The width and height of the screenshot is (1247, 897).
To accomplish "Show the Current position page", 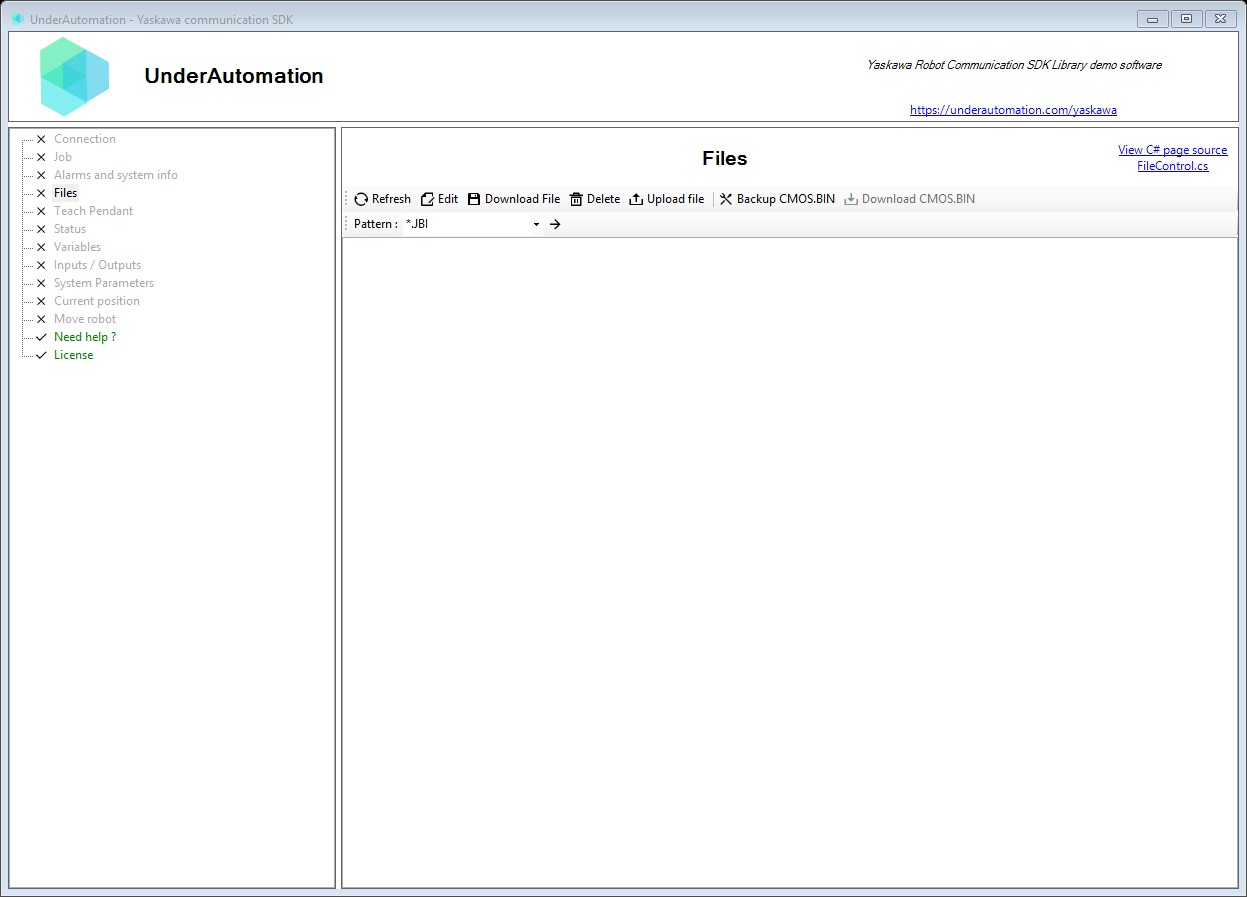I will click(x=97, y=301).
